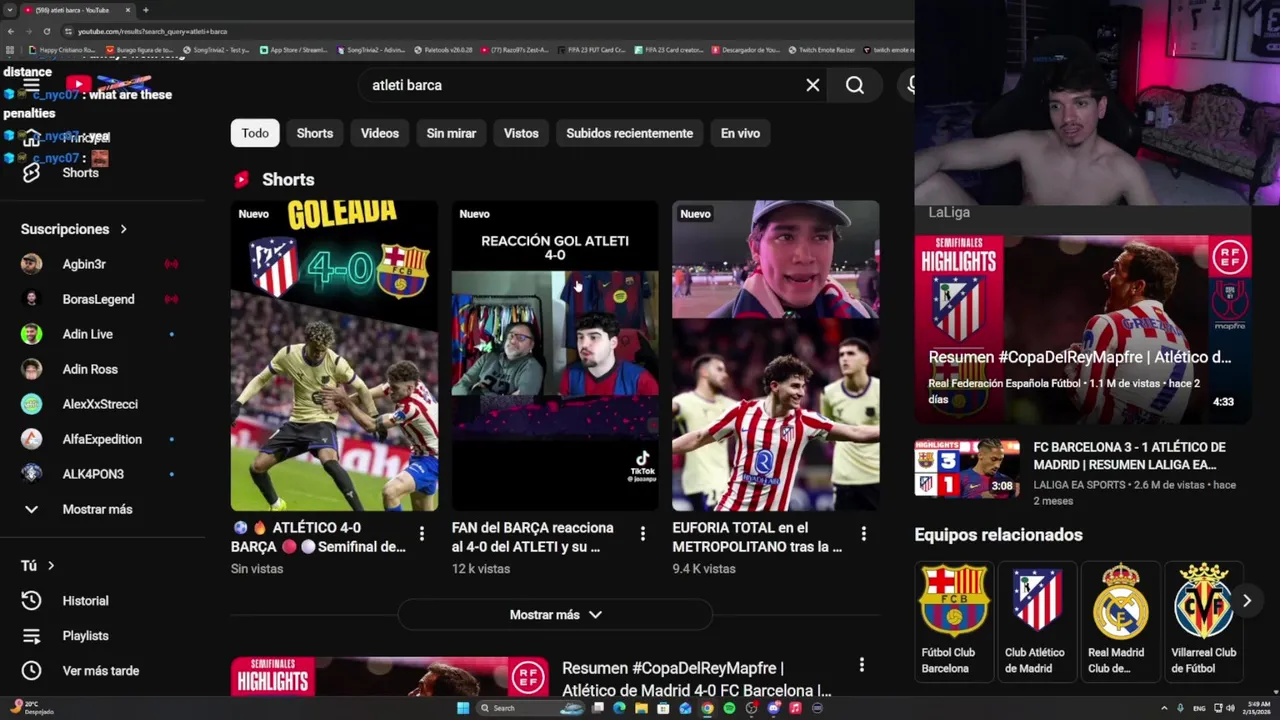Select Subidos recientemente filter chip
1280x720 pixels.
[x=630, y=133]
